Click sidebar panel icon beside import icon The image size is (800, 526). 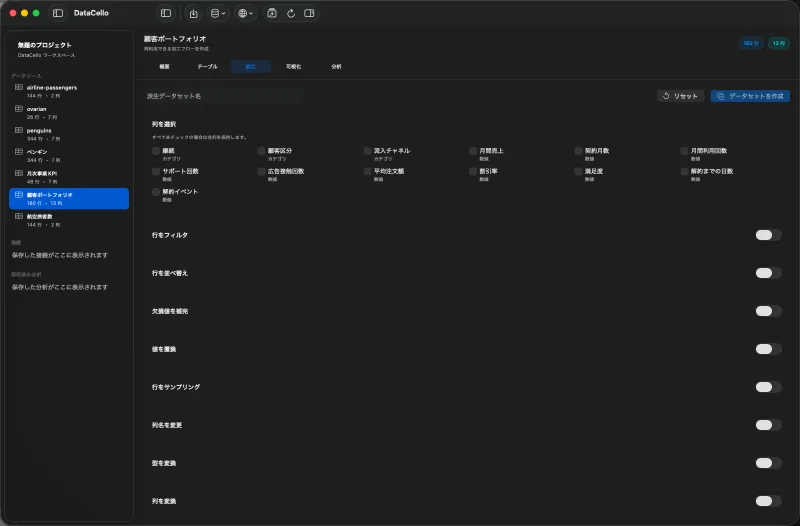(166, 13)
